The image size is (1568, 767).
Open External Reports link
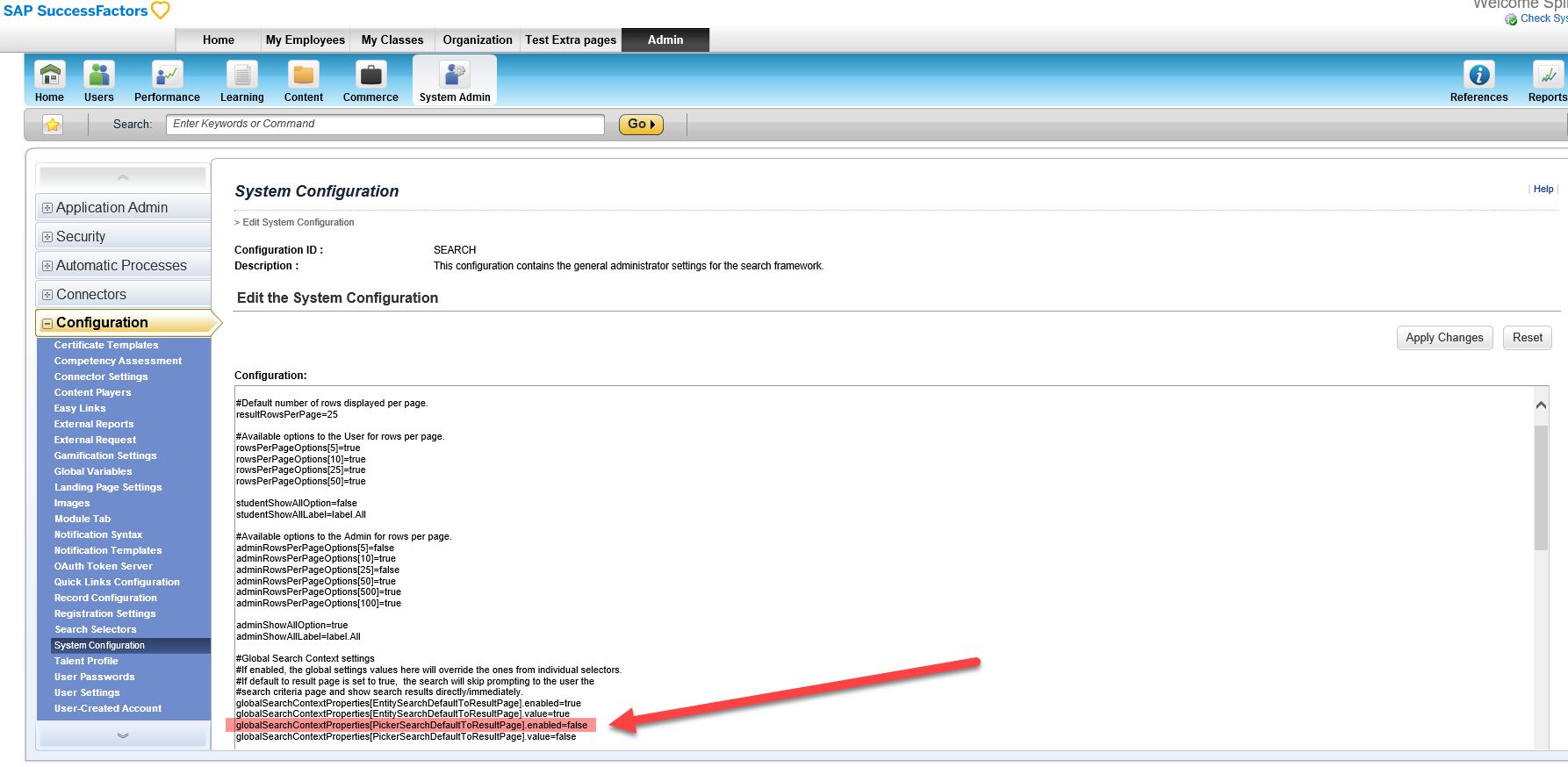point(94,424)
